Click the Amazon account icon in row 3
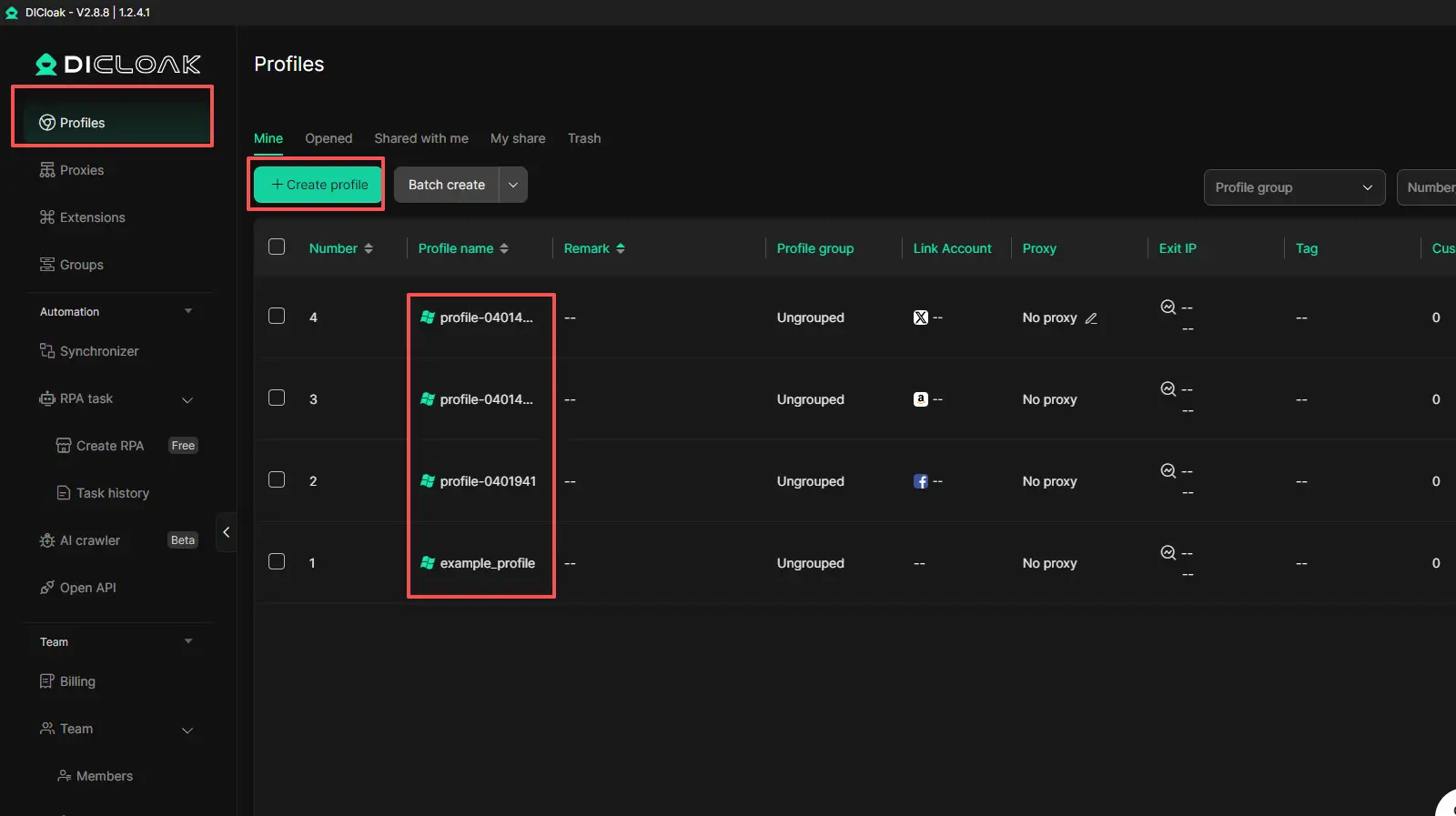This screenshot has height=816, width=1456. point(920,399)
